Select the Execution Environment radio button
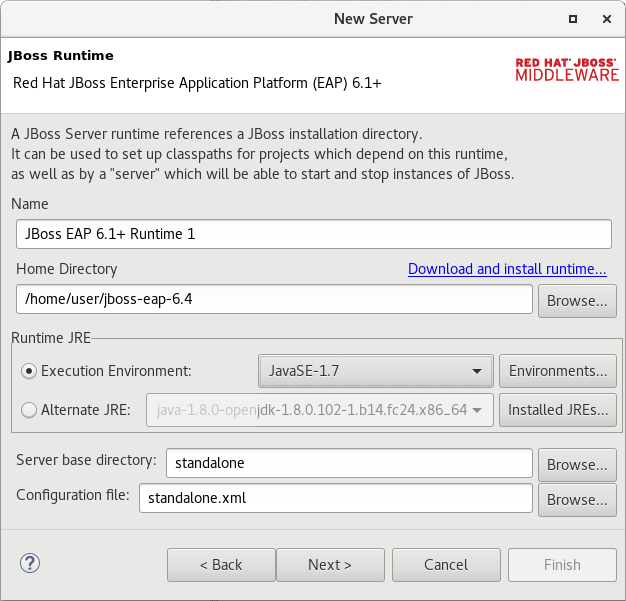The width and height of the screenshot is (626, 601). click(x=29, y=371)
